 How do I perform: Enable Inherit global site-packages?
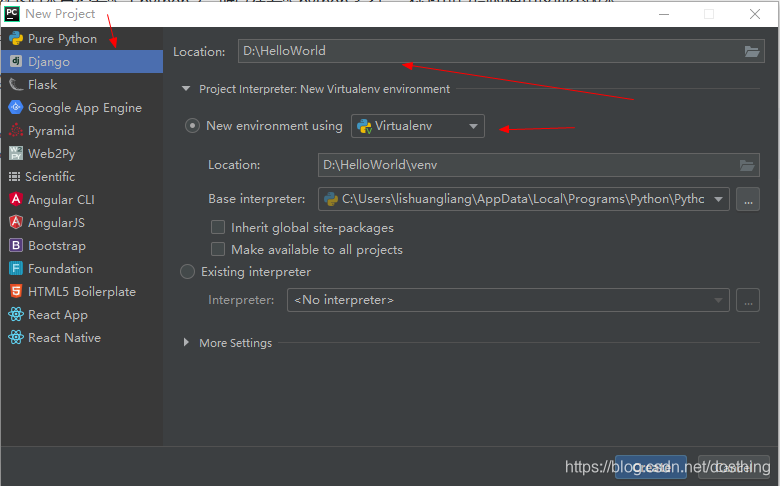pyautogui.click(x=218, y=227)
